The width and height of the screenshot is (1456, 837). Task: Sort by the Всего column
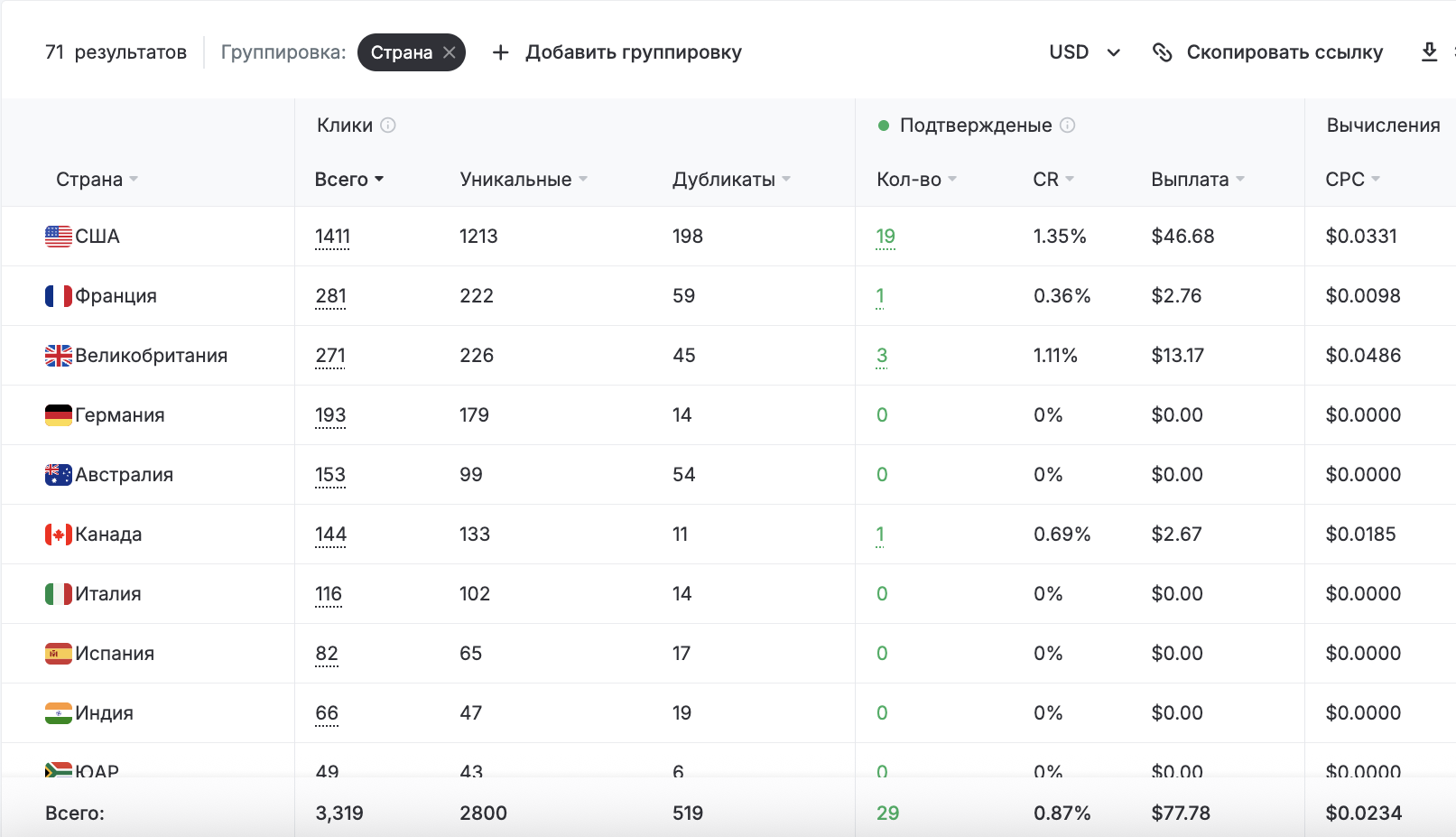pos(348,180)
